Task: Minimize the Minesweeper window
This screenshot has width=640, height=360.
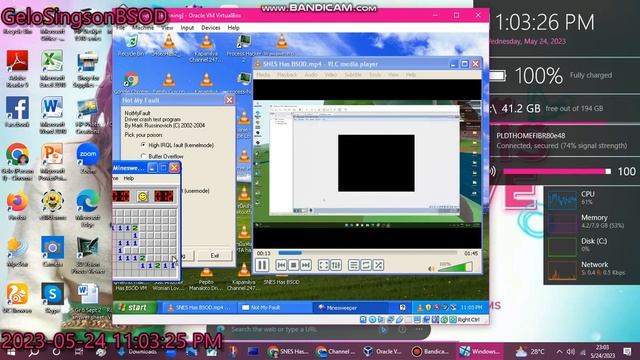Action: pyautogui.click(x=152, y=168)
